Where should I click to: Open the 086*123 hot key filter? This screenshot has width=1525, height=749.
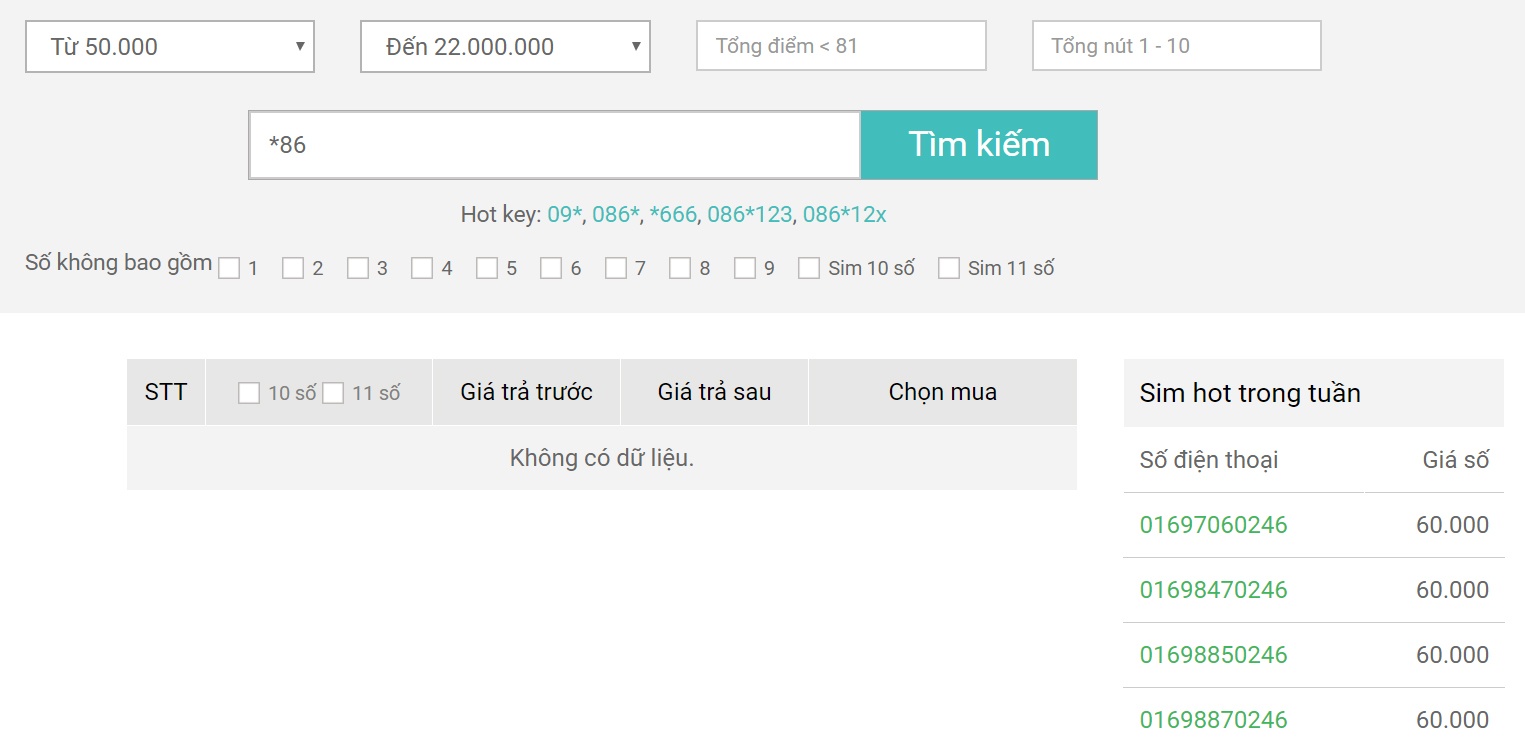748,213
